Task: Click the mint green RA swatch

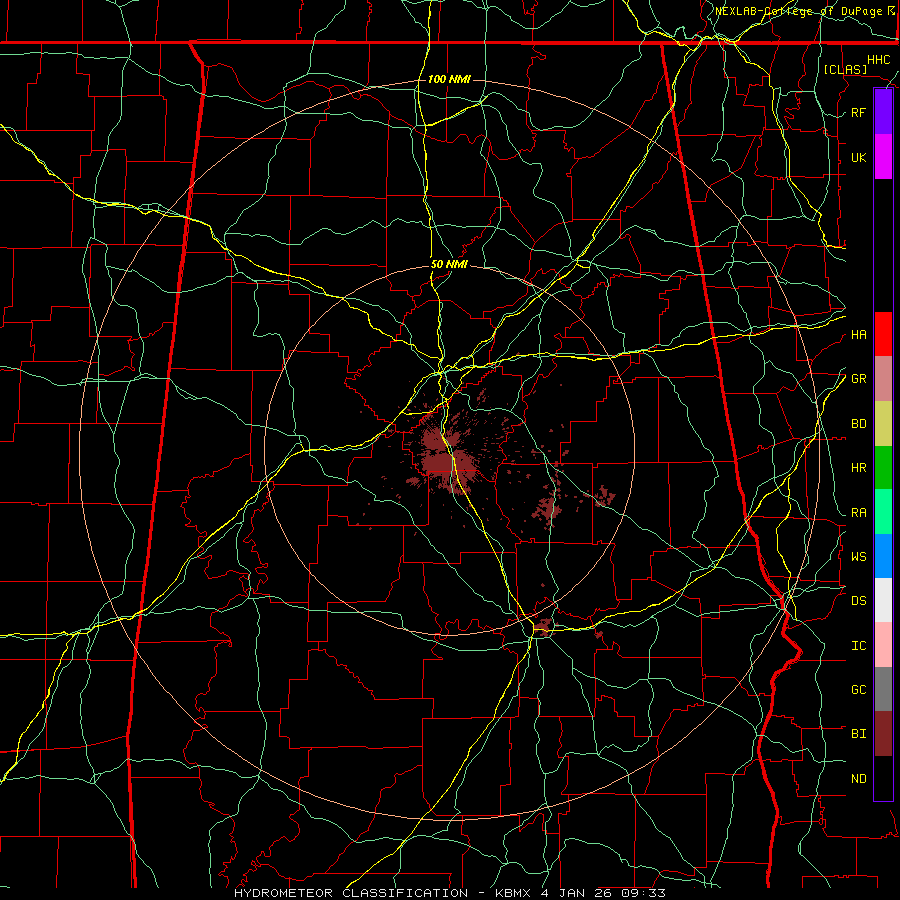Action: click(x=883, y=512)
